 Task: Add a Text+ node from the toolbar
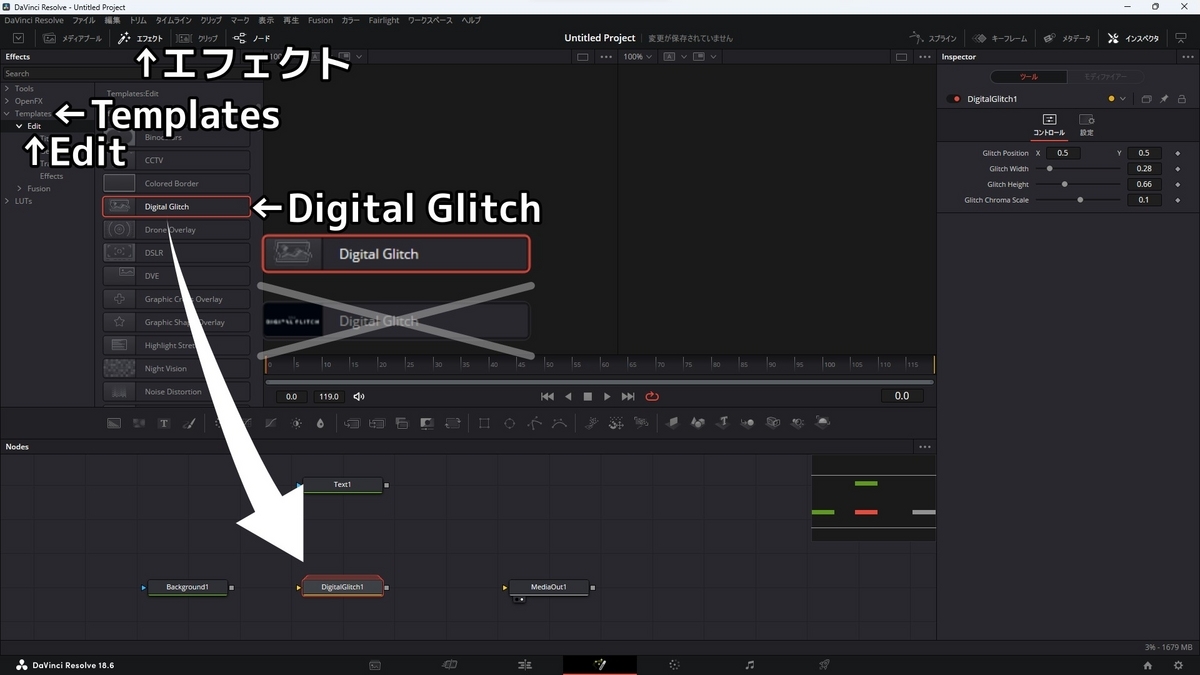(x=165, y=422)
